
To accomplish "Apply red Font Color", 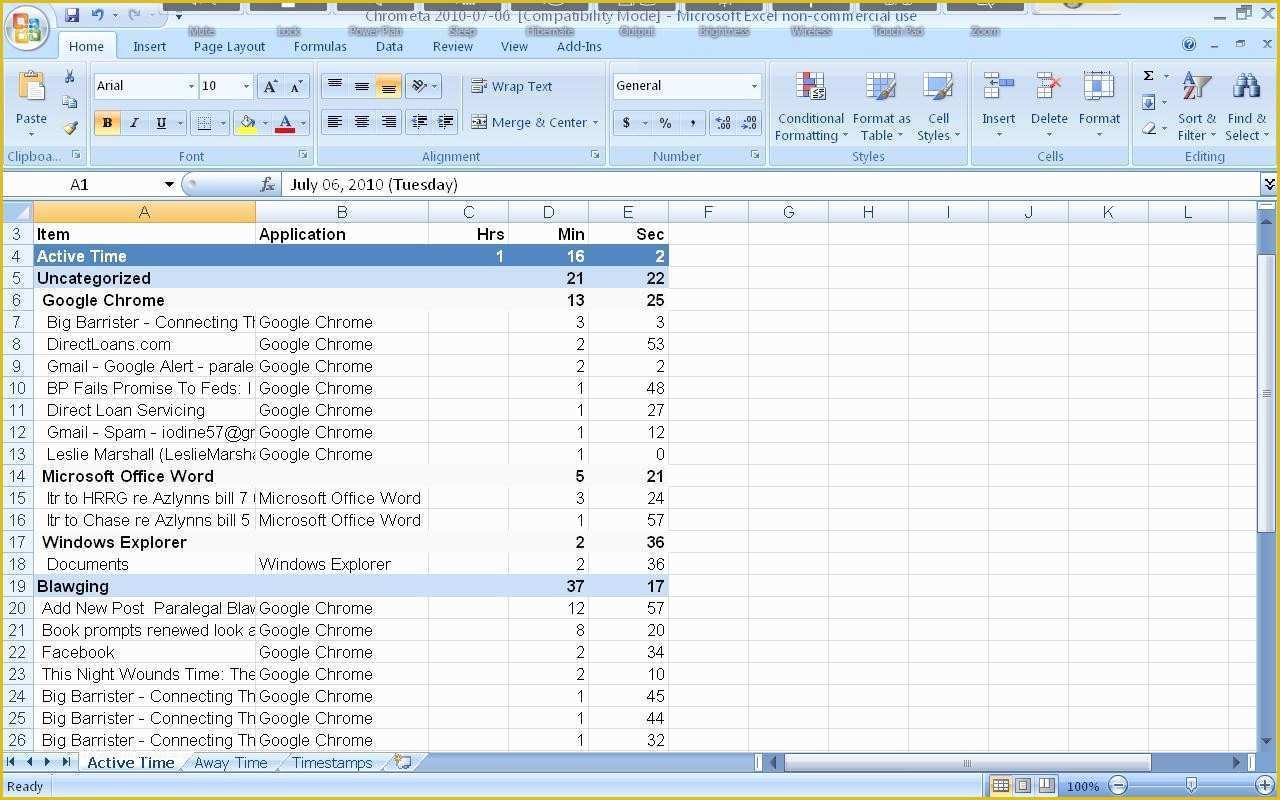I will pos(285,123).
